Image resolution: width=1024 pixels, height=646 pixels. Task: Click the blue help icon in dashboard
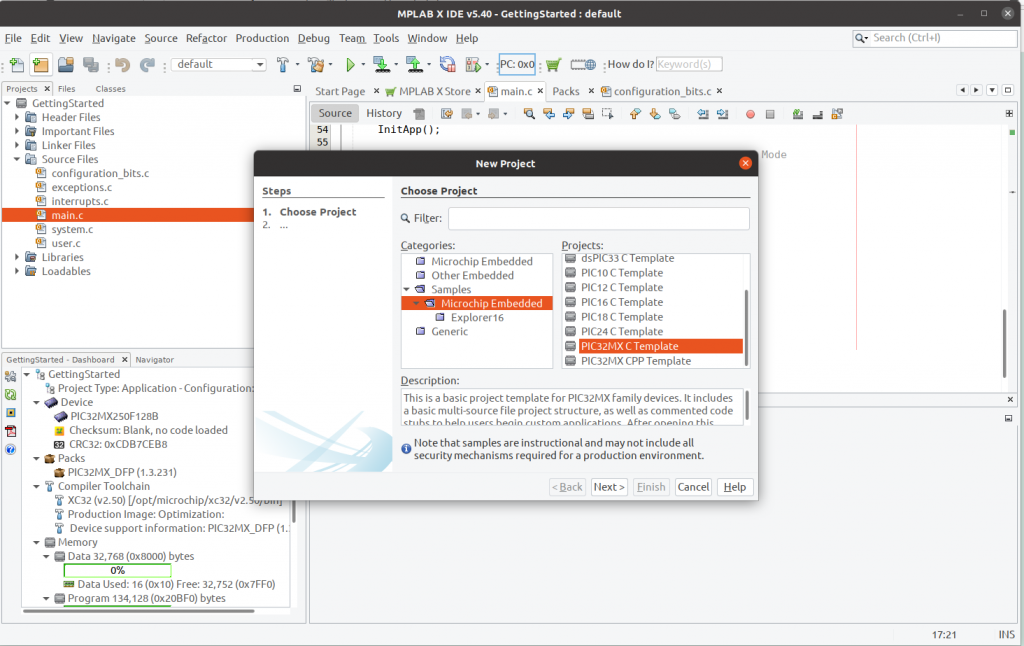[x=10, y=449]
